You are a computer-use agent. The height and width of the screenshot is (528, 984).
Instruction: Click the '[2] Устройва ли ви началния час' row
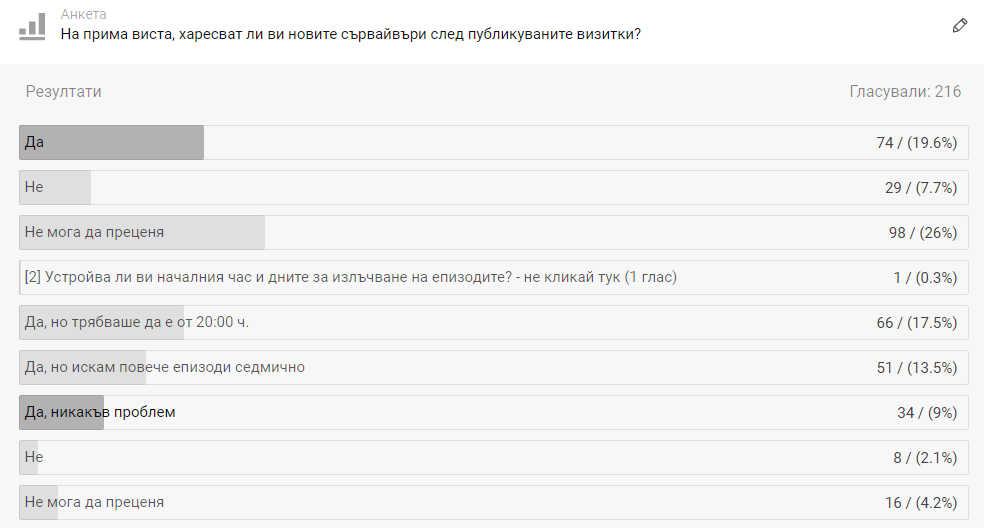(x=493, y=277)
